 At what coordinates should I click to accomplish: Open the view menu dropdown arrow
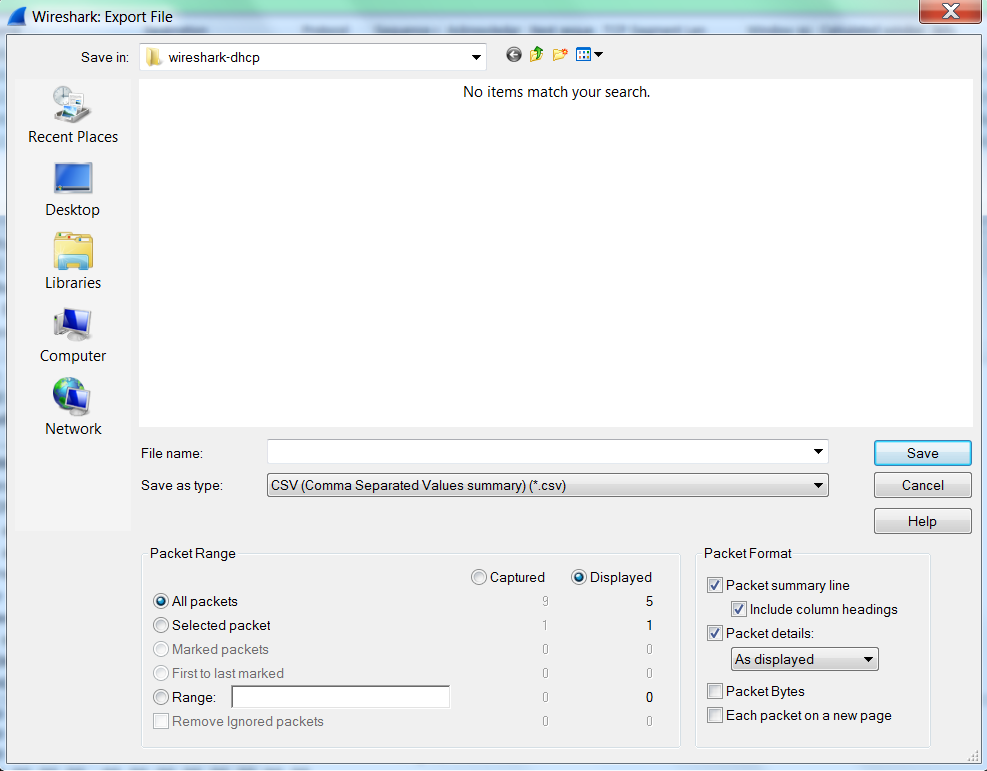(x=599, y=55)
